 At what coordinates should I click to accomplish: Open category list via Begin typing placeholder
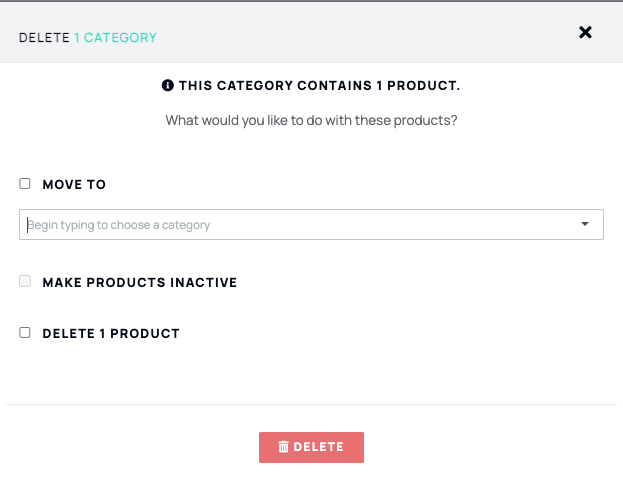(x=118, y=225)
